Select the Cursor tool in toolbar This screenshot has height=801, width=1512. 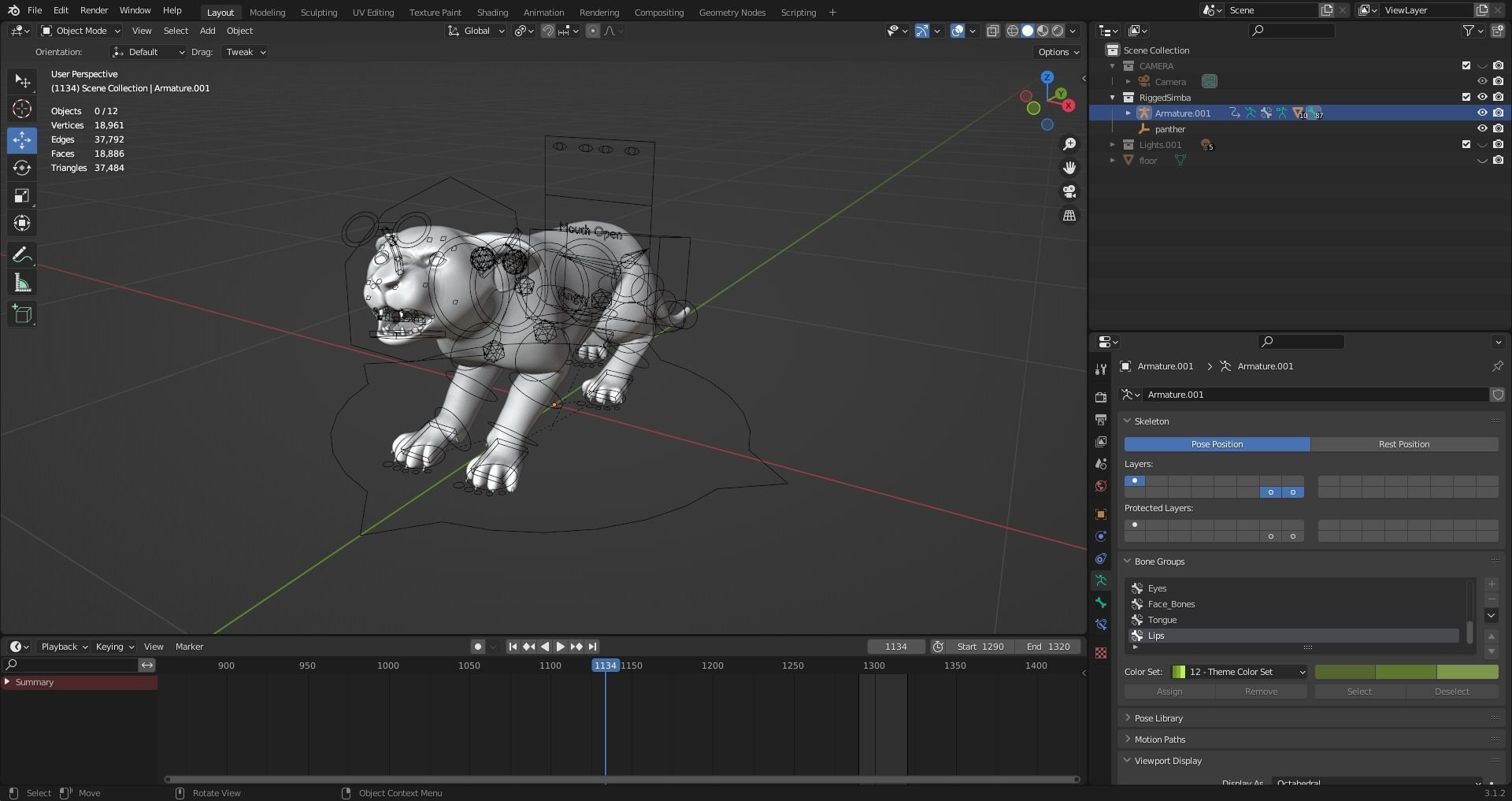click(22, 109)
